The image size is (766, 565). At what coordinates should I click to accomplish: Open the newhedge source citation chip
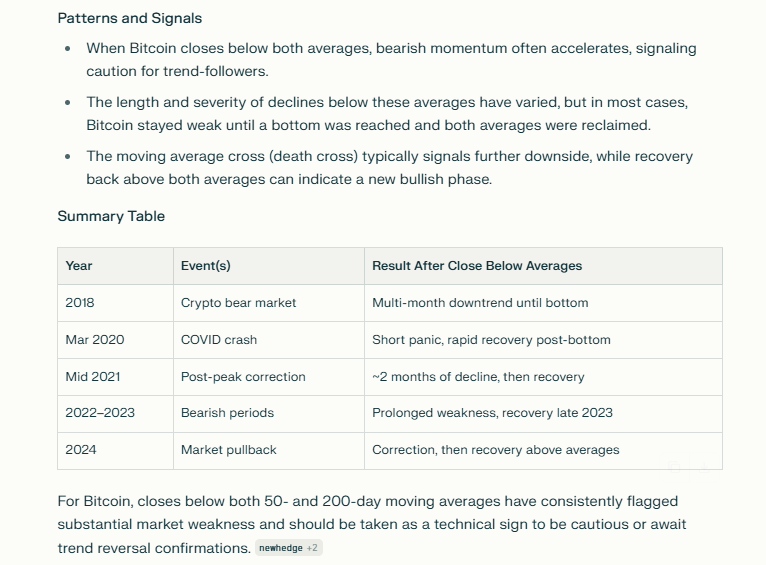[281, 548]
